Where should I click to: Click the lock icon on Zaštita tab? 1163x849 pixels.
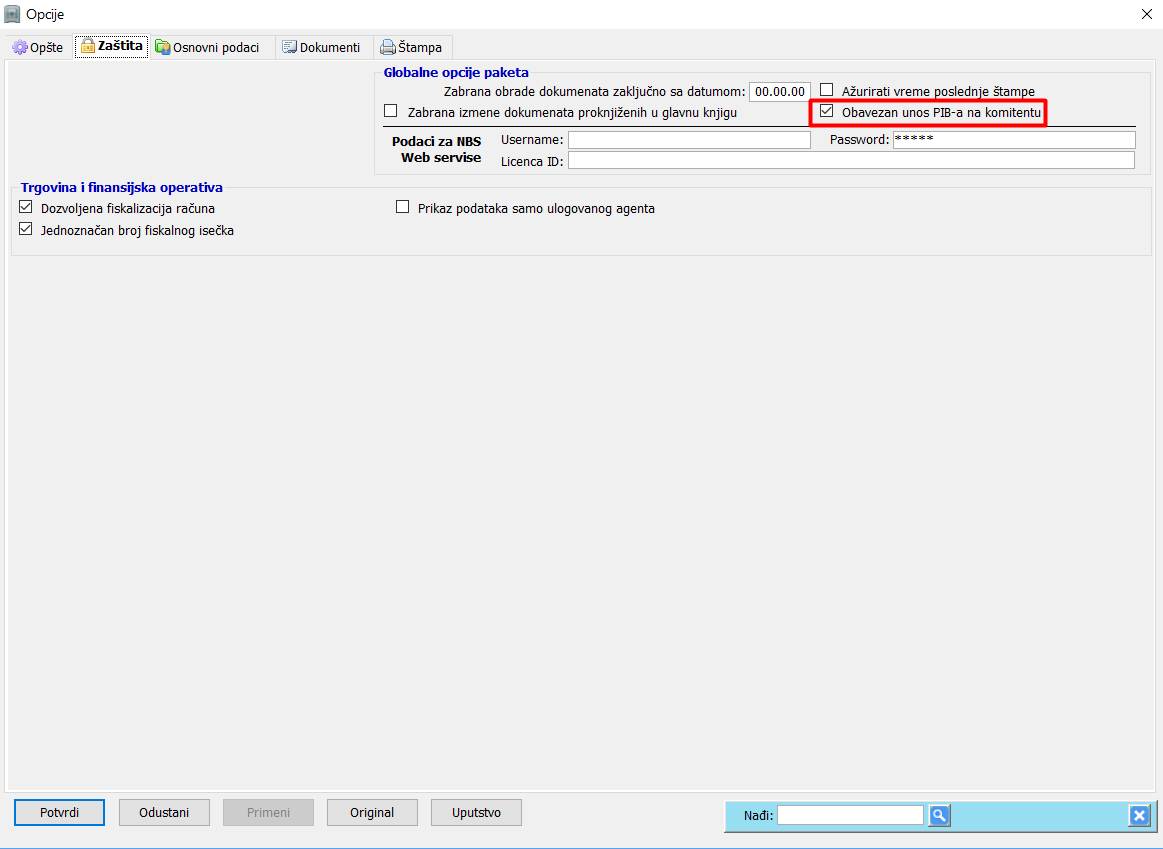88,46
